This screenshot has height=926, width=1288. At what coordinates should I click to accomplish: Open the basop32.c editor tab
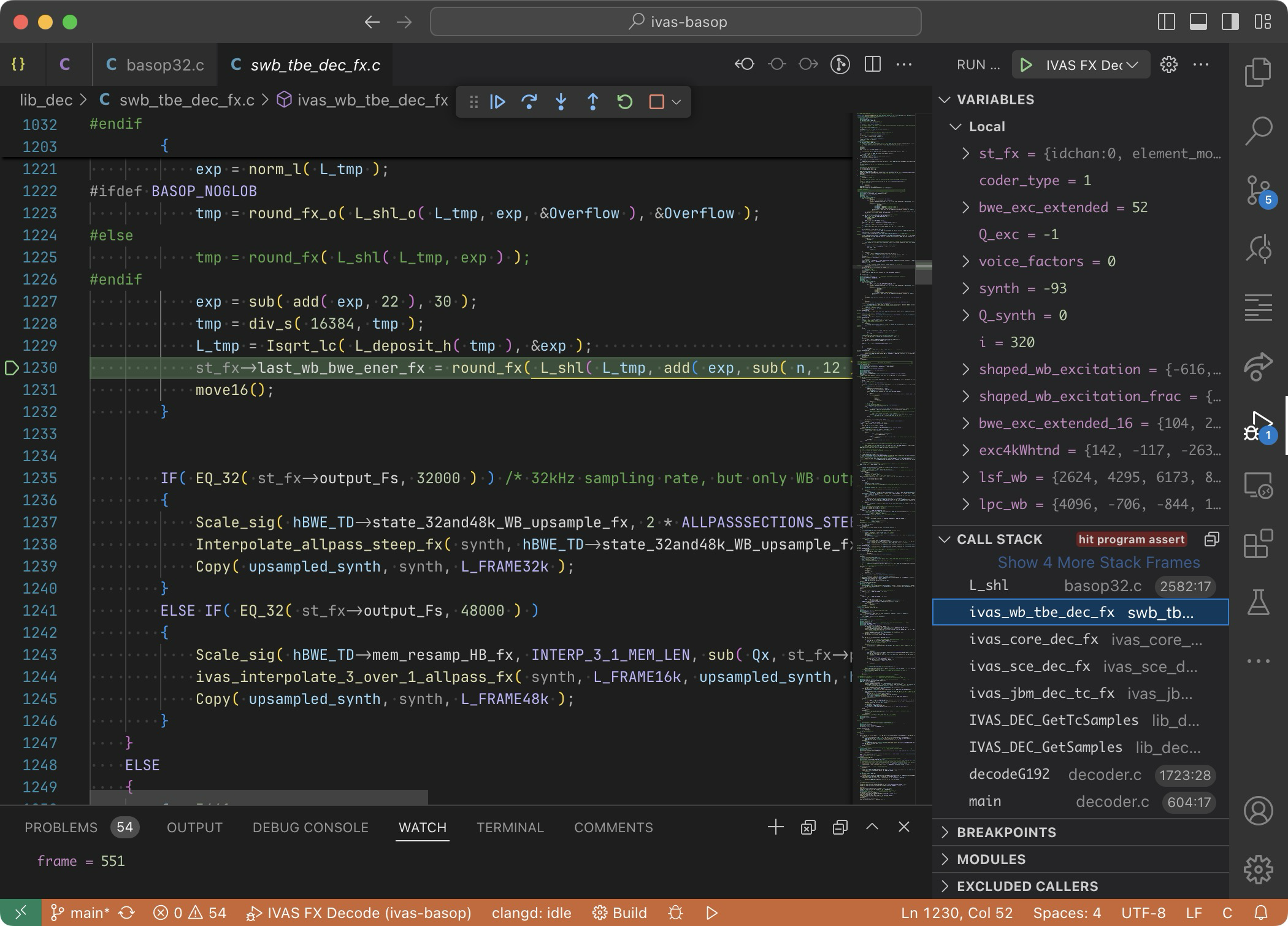(x=155, y=65)
